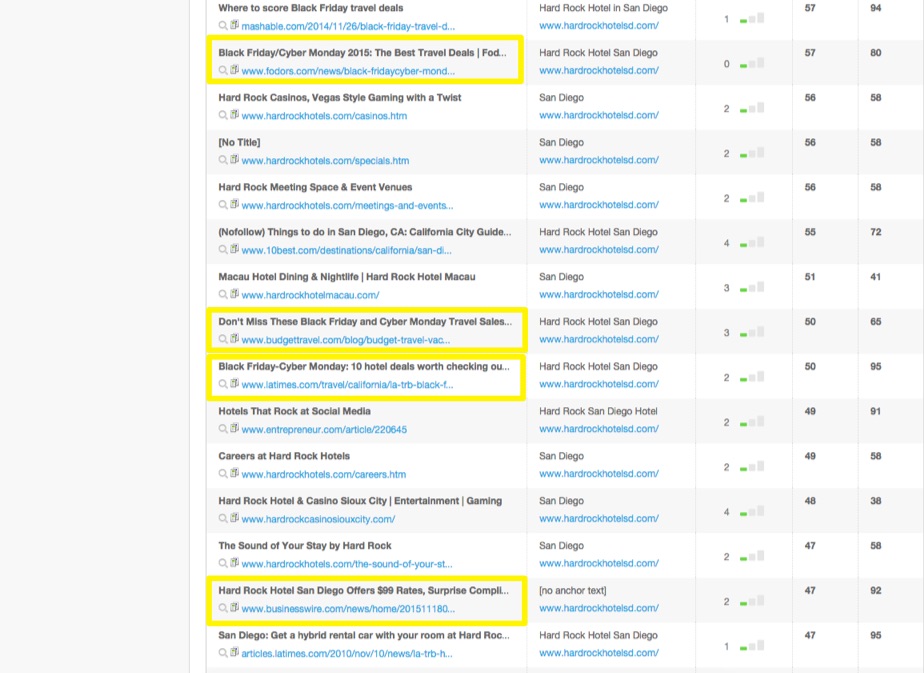Click the magnifier icon by the www.latimes.com/travel link
924x673 pixels.
(223, 384)
